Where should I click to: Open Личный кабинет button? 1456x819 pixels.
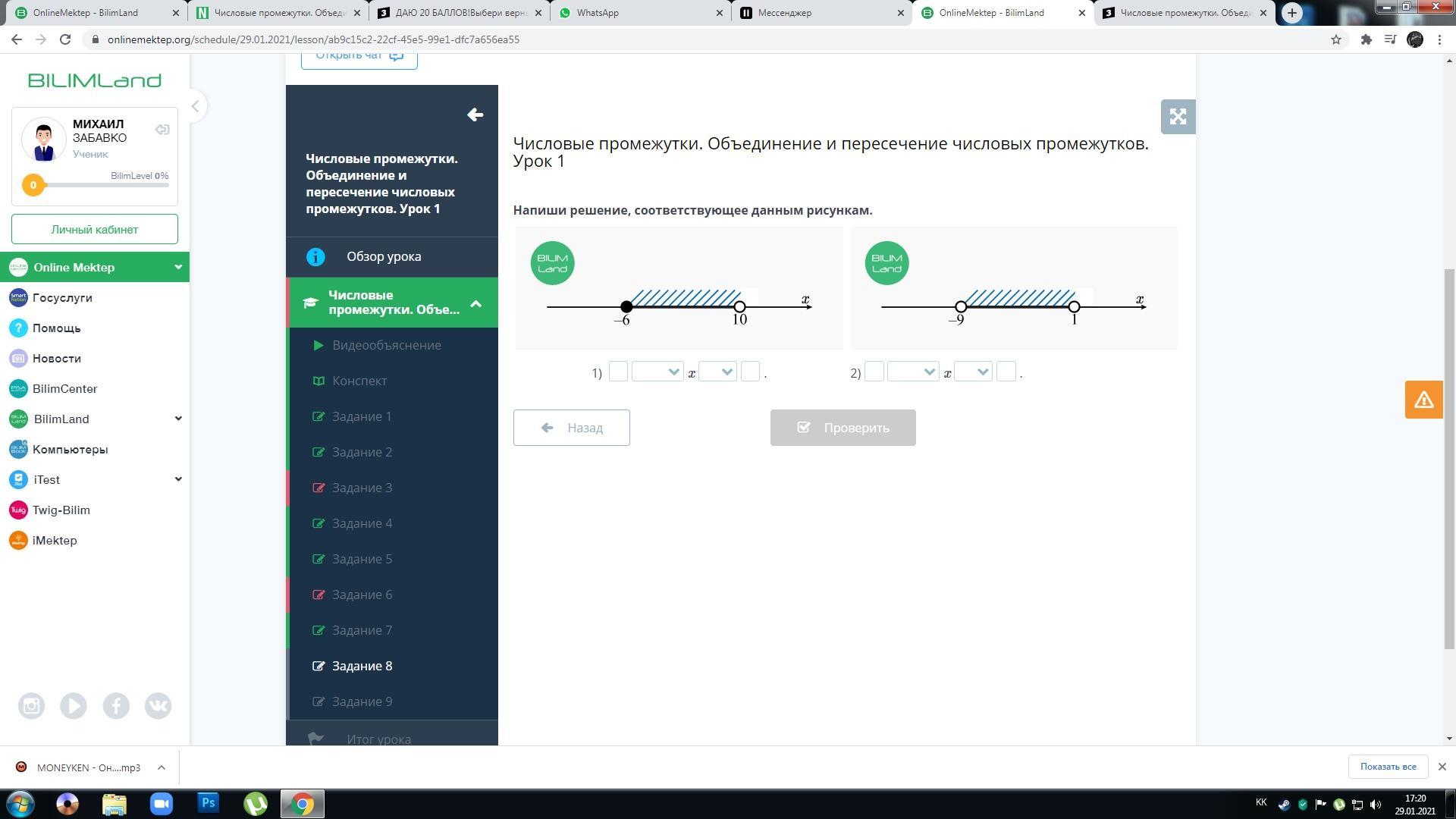click(x=95, y=229)
